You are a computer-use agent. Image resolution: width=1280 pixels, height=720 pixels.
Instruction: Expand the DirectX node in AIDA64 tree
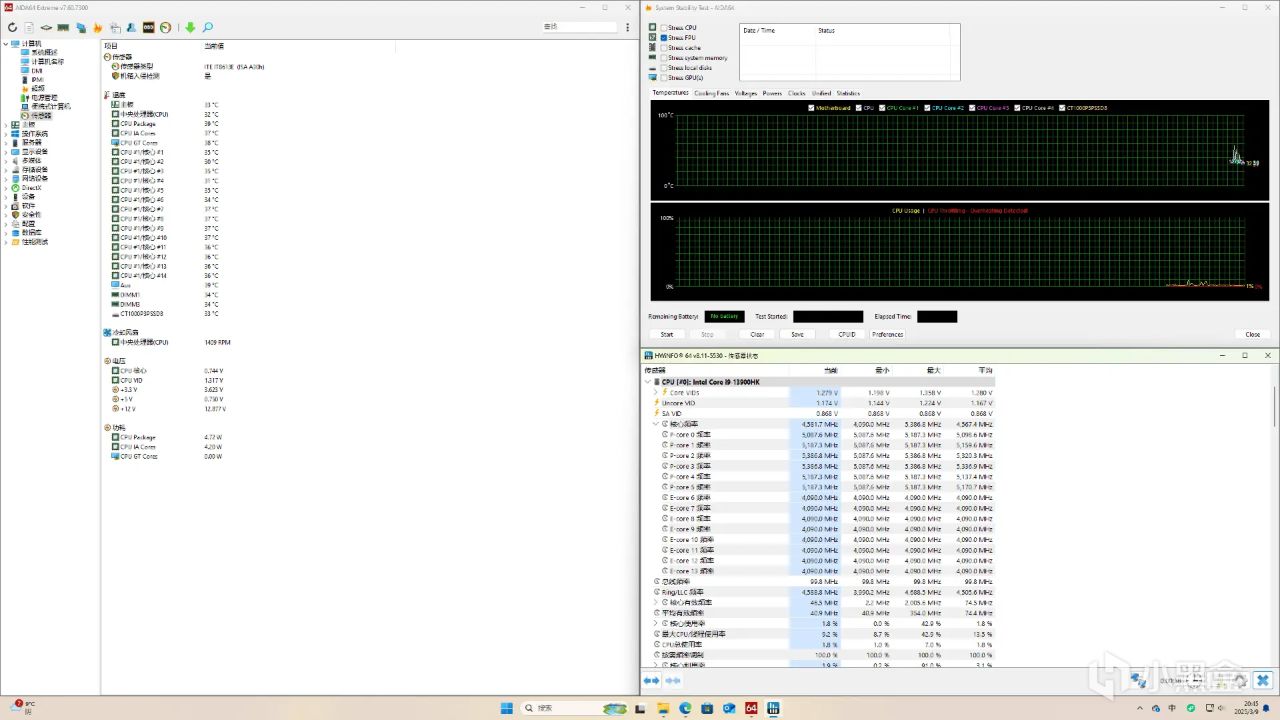(5, 188)
